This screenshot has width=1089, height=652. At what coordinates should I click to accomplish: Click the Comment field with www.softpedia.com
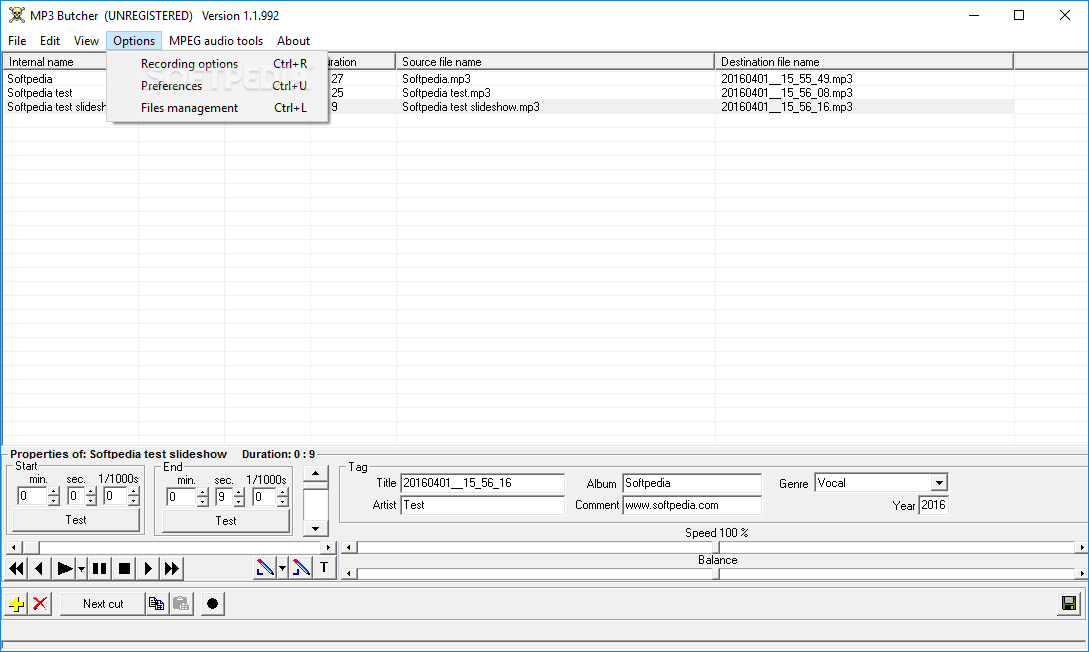click(692, 505)
